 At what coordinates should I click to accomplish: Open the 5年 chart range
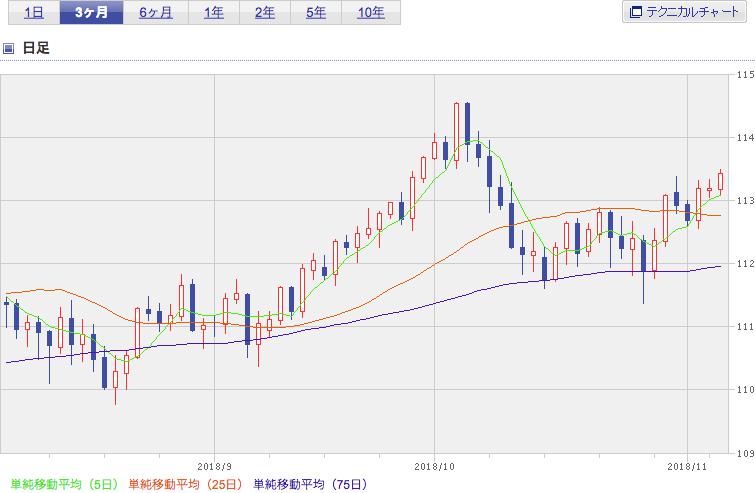(x=316, y=13)
